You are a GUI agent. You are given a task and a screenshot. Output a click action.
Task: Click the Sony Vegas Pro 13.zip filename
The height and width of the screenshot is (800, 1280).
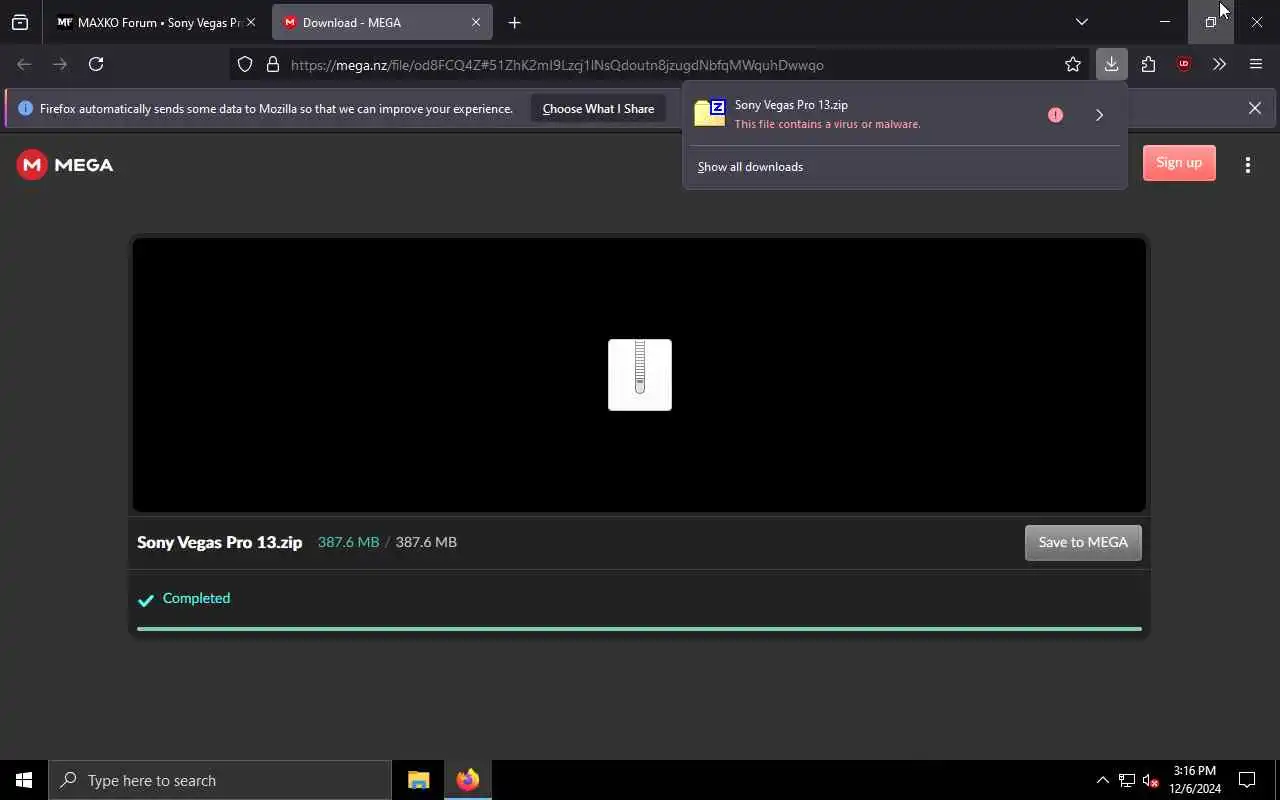pos(219,542)
